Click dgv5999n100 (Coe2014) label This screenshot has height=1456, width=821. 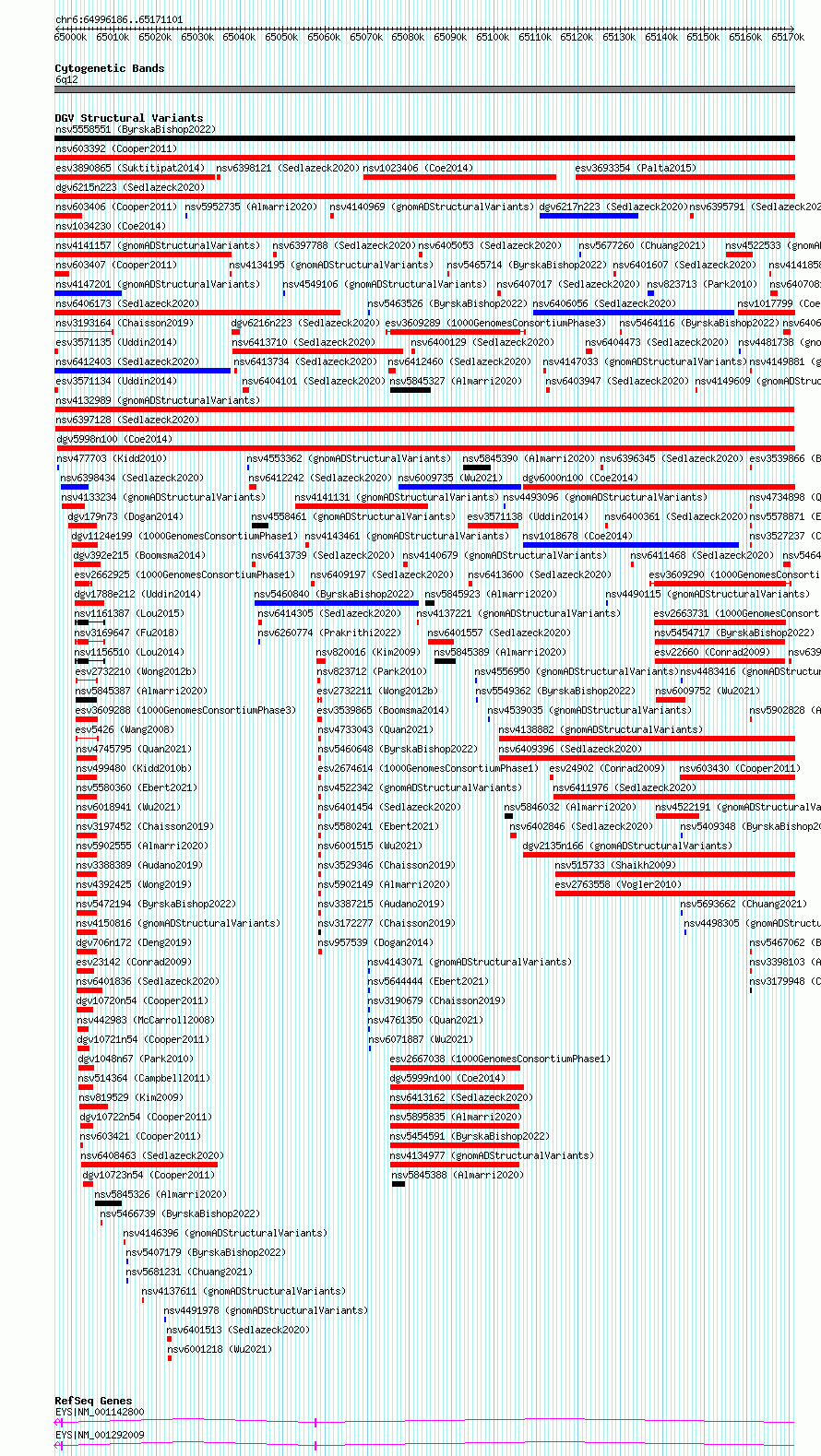pos(447,1078)
